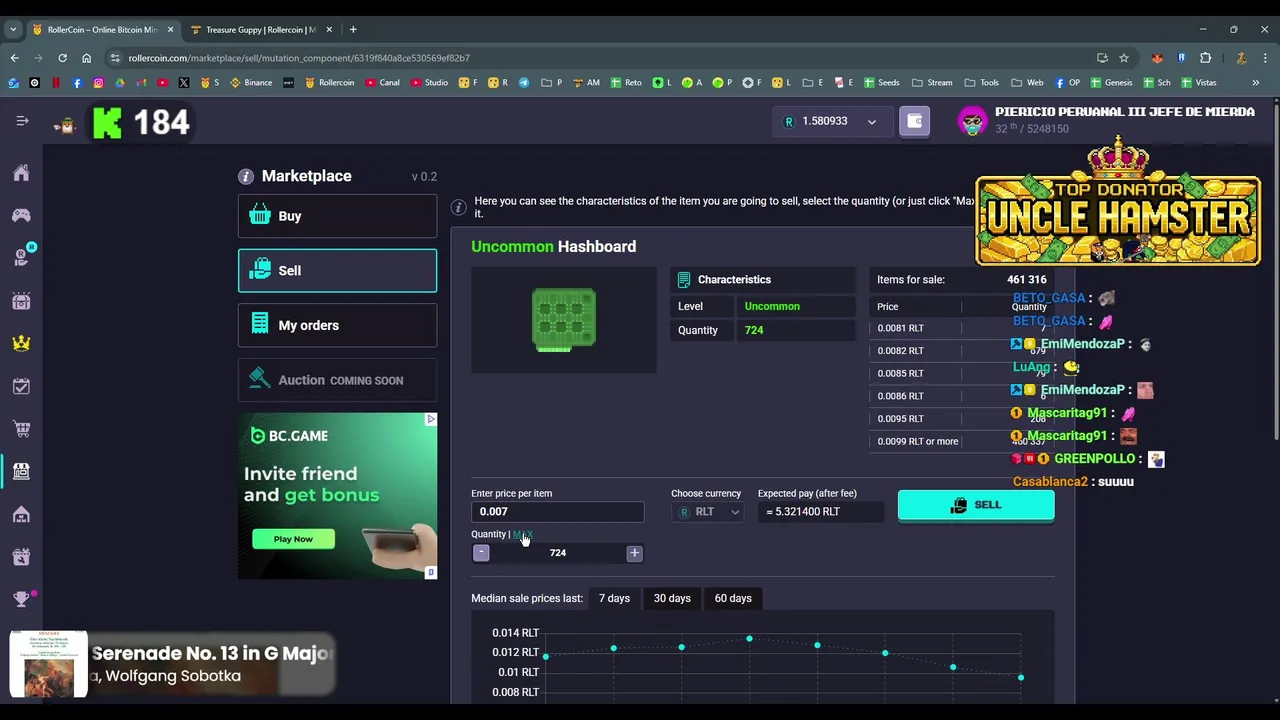The image size is (1280, 720).
Task: Open a new browser tab with plus
Action: [x=353, y=30]
